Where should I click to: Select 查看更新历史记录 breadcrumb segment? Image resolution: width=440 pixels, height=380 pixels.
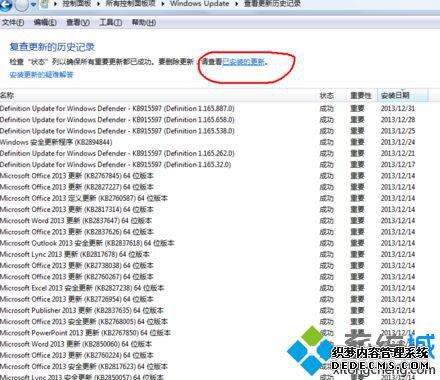(272, 4)
